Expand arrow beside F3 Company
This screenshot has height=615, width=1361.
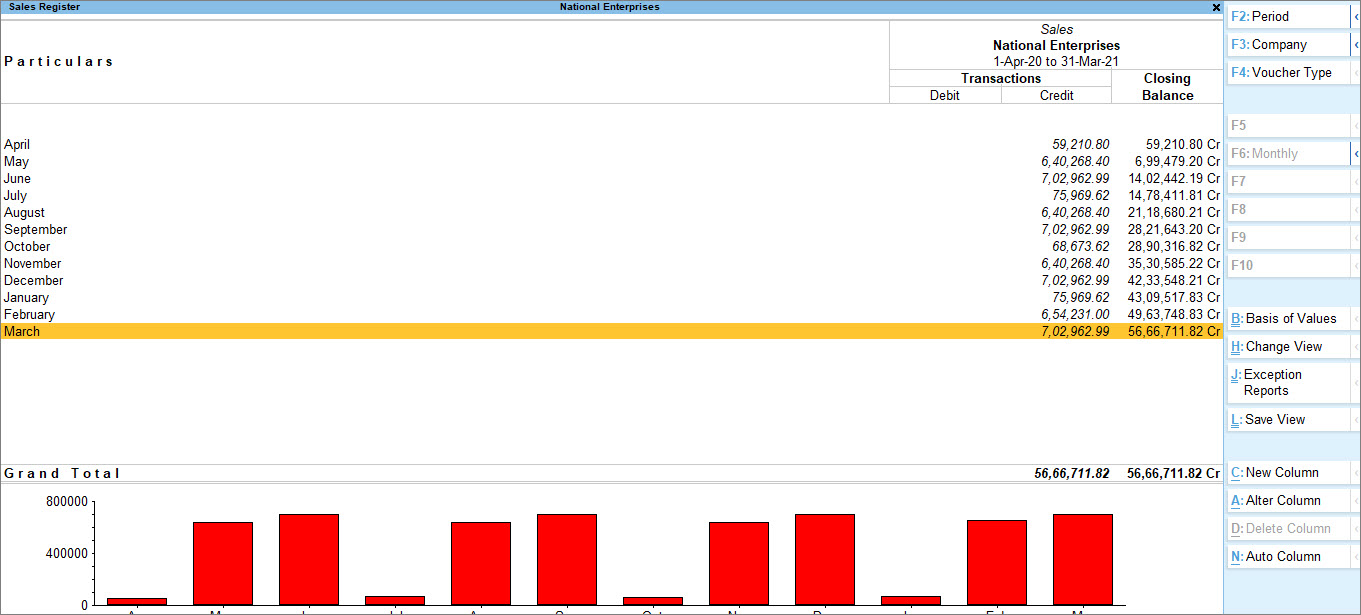tap(1355, 45)
